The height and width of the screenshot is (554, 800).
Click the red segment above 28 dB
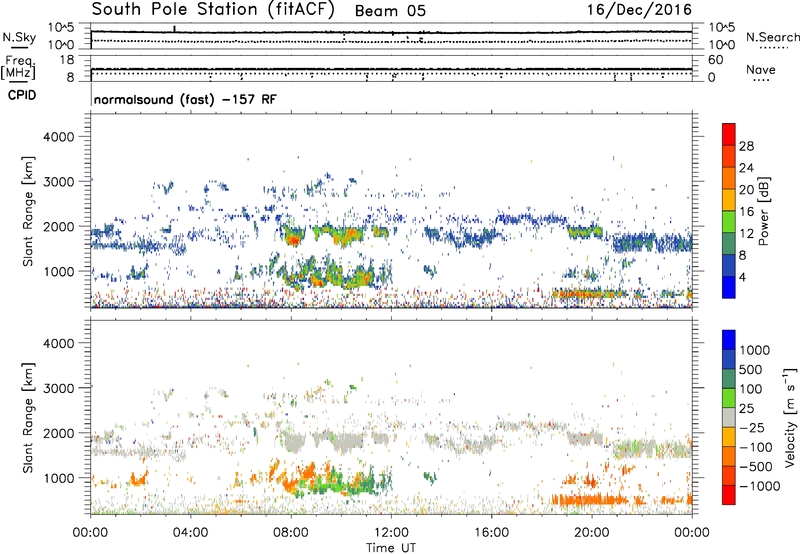pos(729,135)
